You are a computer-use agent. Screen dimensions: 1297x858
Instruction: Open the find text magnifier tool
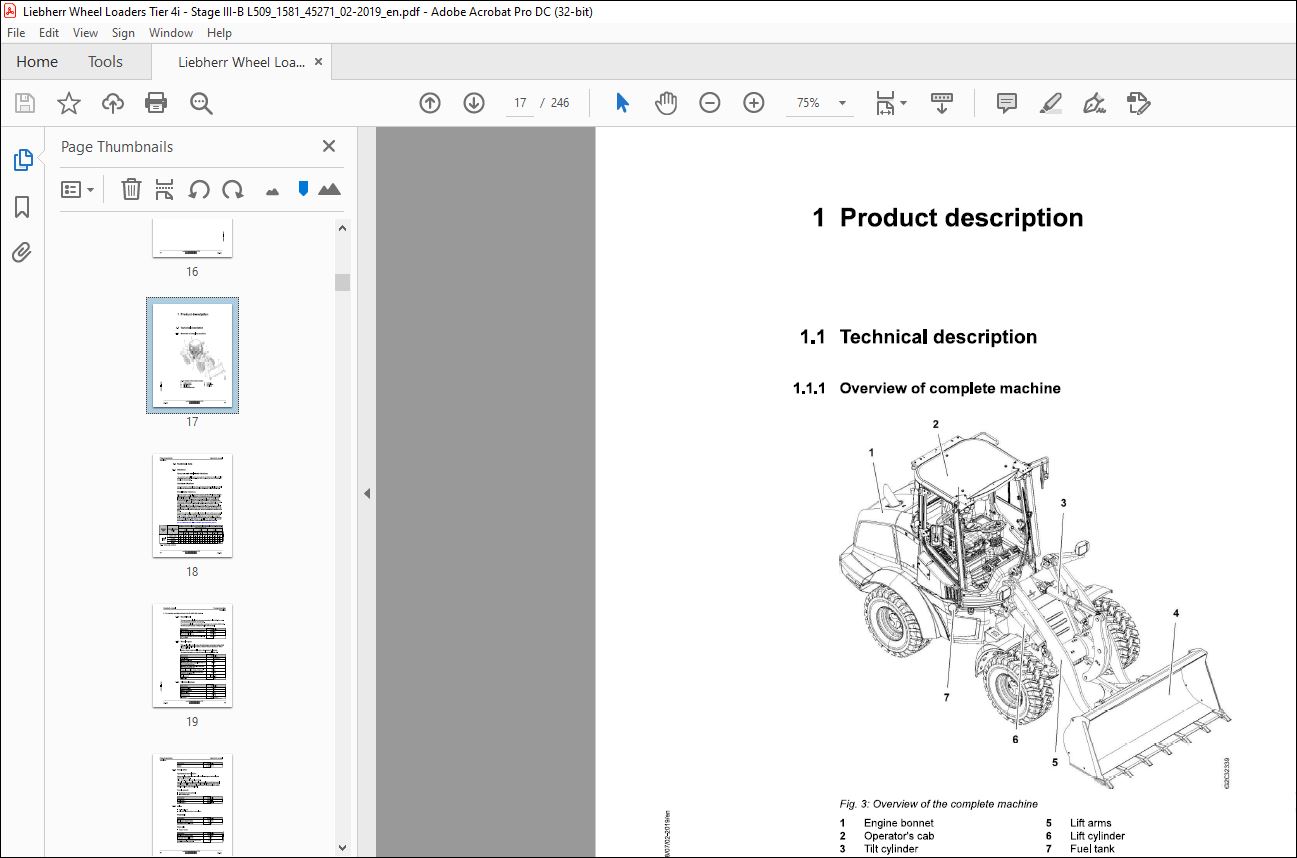pyautogui.click(x=201, y=103)
